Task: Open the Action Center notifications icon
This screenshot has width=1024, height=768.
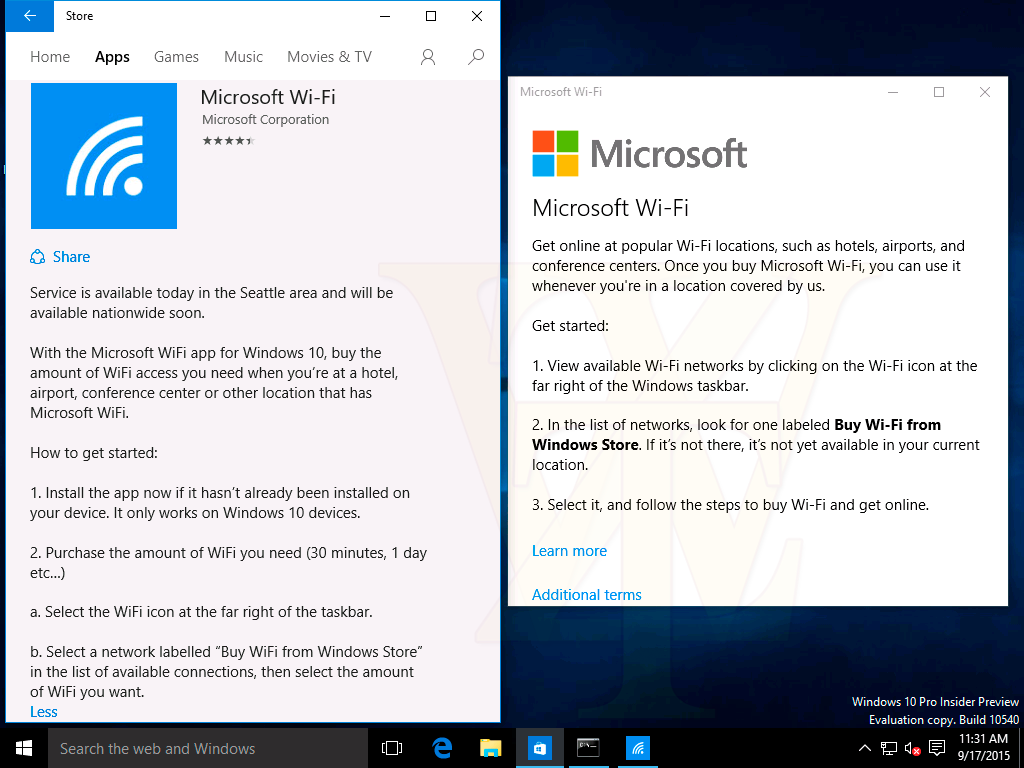Action: [x=937, y=748]
